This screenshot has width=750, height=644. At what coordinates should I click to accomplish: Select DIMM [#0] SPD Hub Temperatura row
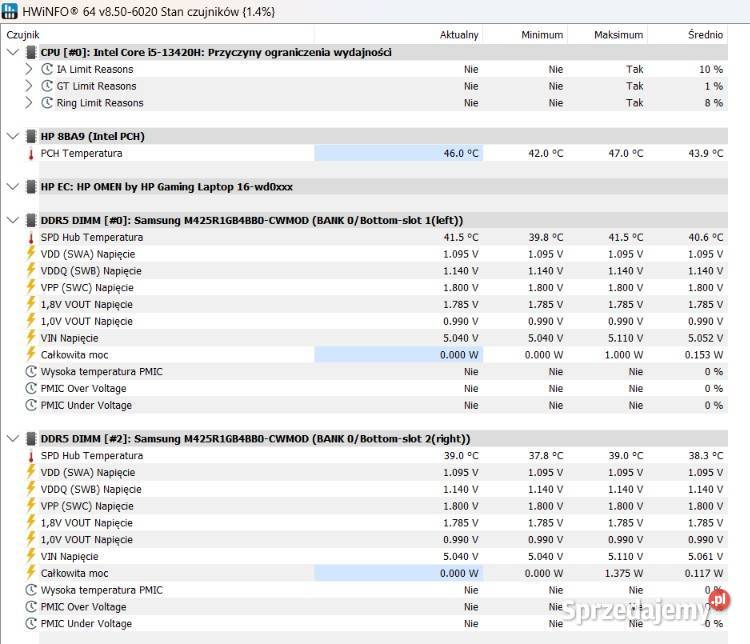[383, 237]
